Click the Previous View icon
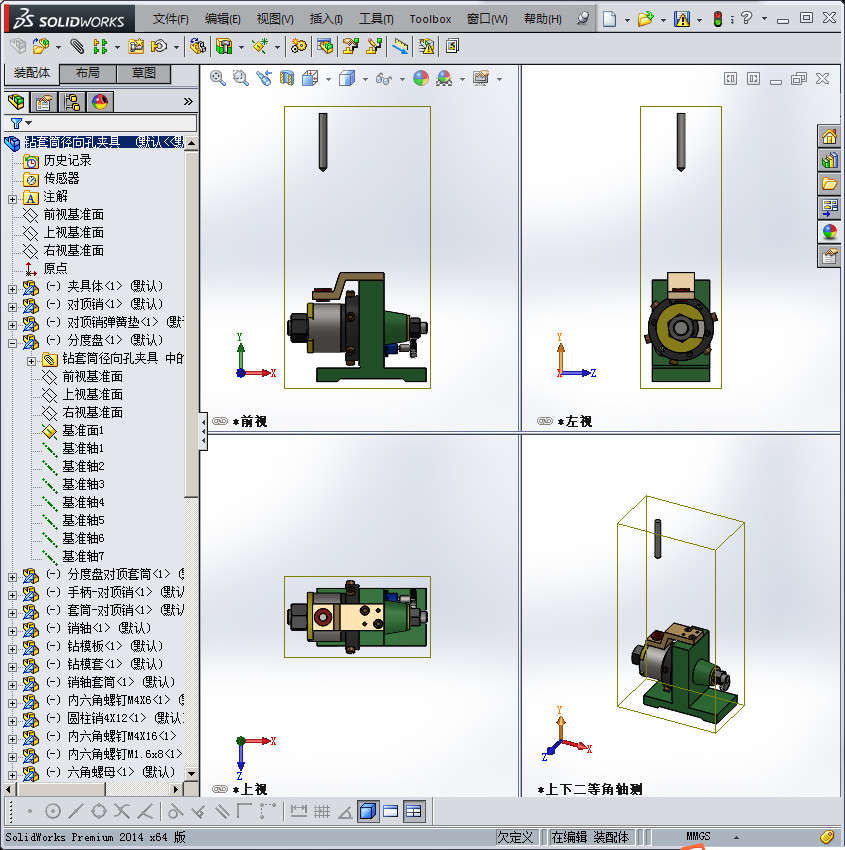 264,79
